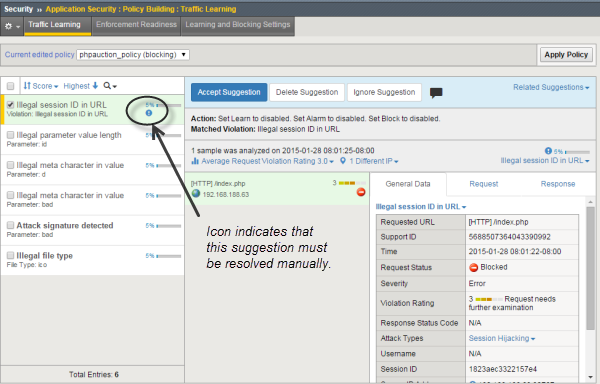
Task: Click the red blocked icon on /index.php request
Action: point(360,192)
